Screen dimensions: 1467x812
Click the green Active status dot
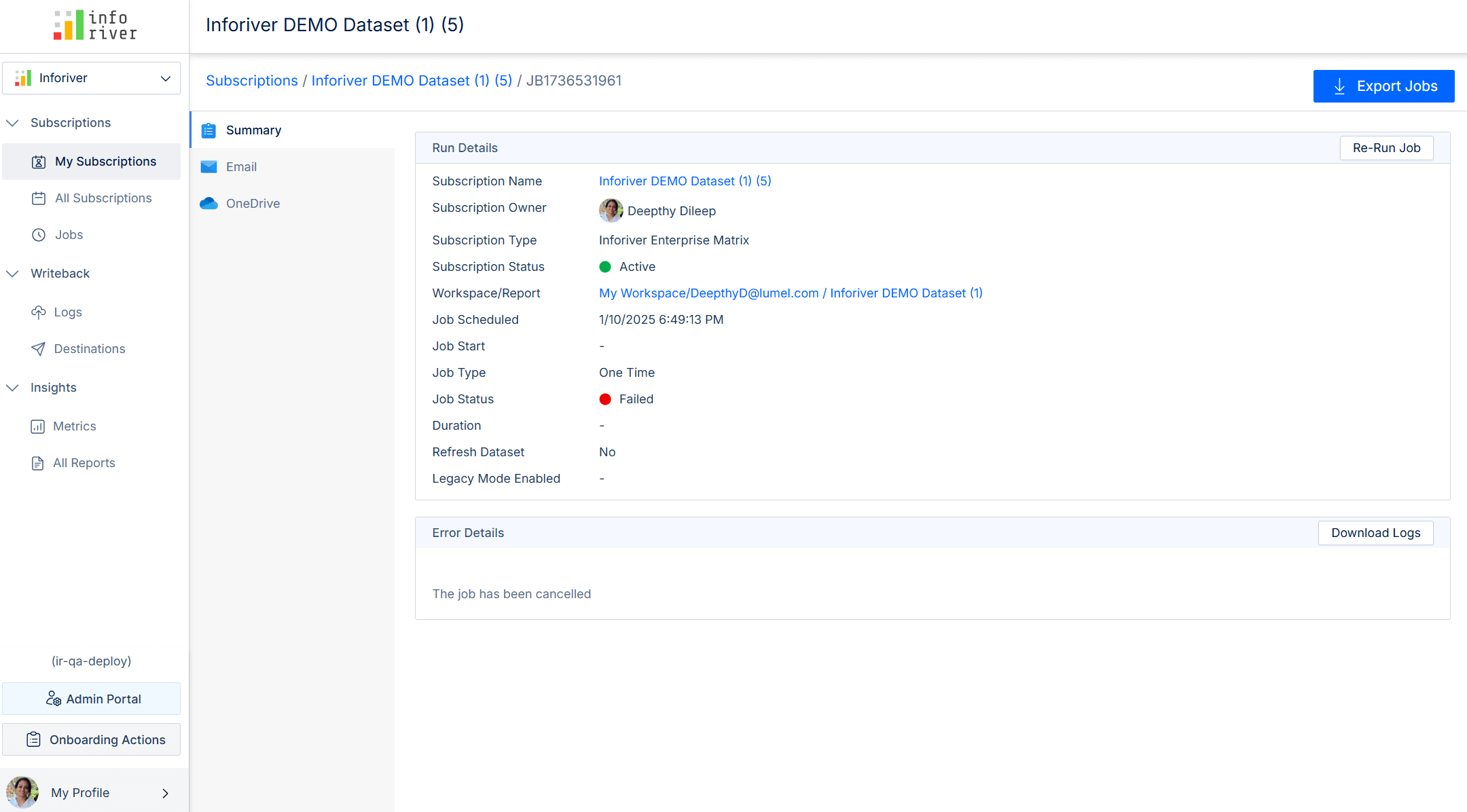click(x=605, y=267)
